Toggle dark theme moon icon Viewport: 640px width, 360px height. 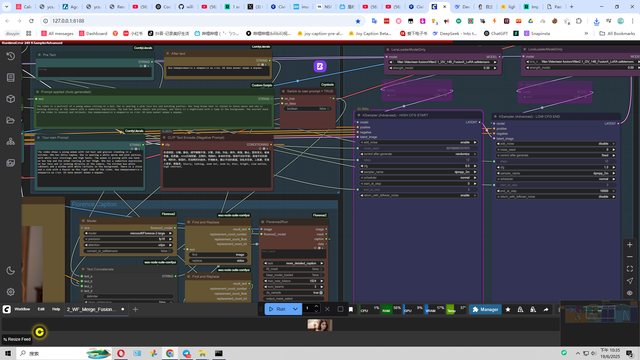point(11,270)
